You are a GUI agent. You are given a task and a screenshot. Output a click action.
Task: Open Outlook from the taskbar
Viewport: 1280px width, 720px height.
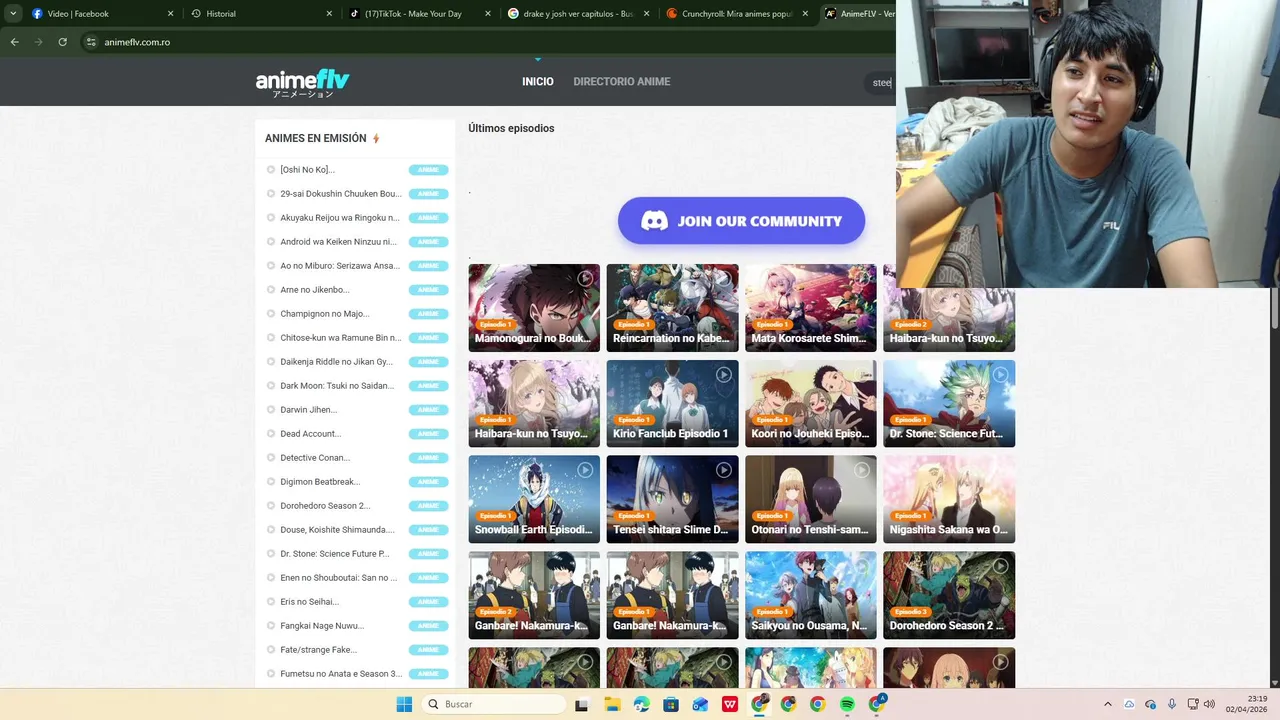click(x=700, y=704)
